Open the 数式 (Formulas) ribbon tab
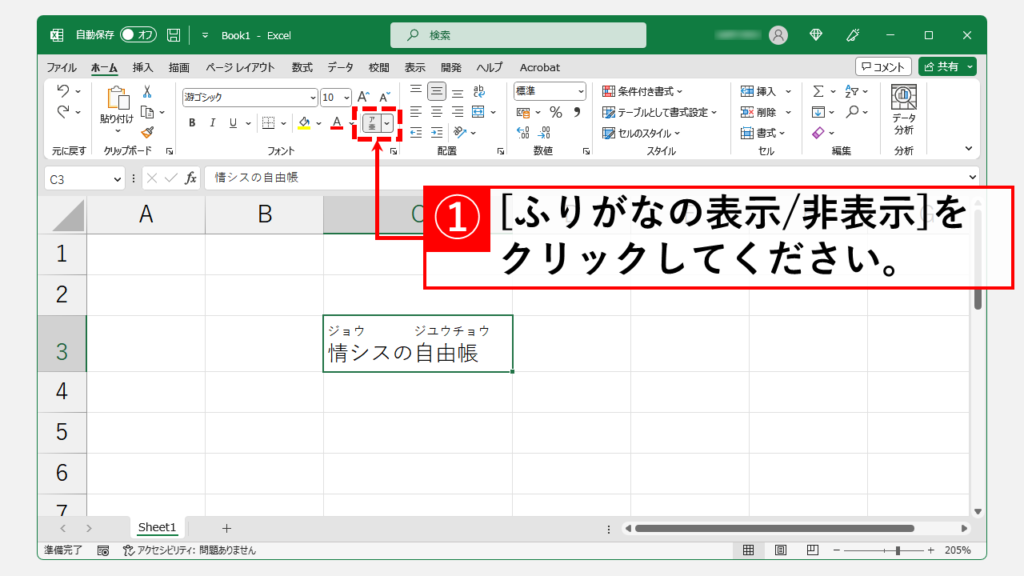The height and width of the screenshot is (576, 1024). (x=302, y=67)
